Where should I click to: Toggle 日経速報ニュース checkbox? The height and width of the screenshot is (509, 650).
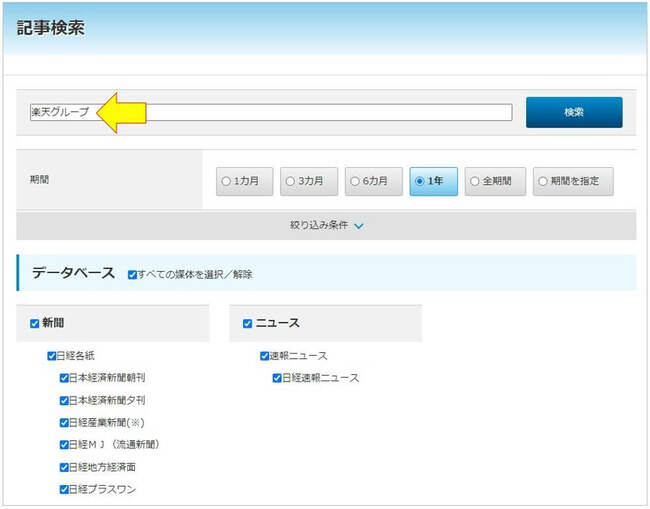[277, 378]
